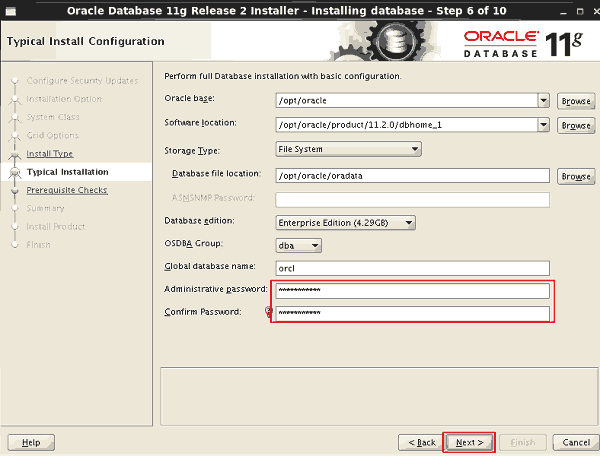The width and height of the screenshot is (600, 456).
Task: Click the Typical Install Configuration heading
Action: 85,41
